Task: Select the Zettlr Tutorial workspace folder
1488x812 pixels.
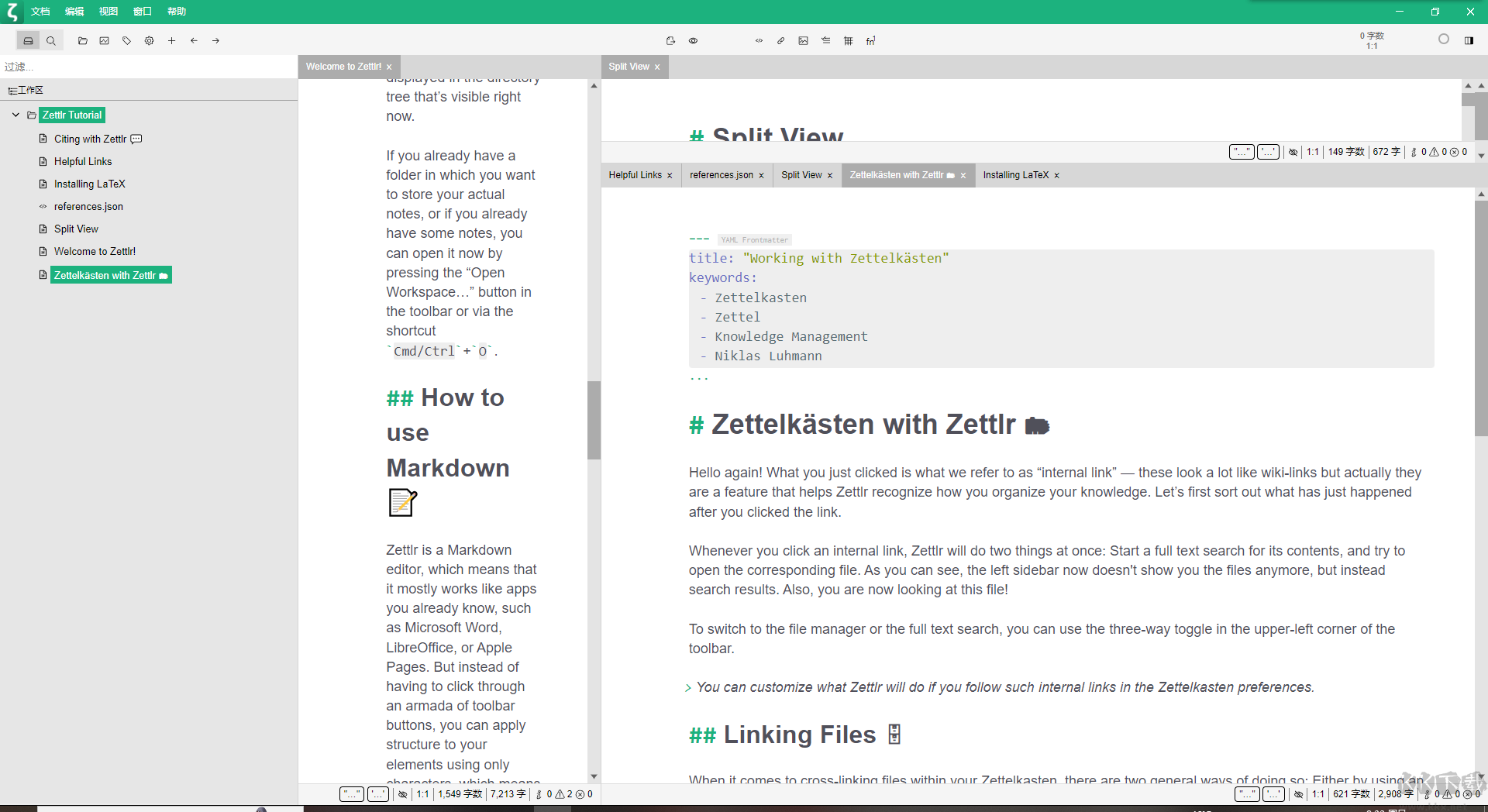Action: (72, 115)
